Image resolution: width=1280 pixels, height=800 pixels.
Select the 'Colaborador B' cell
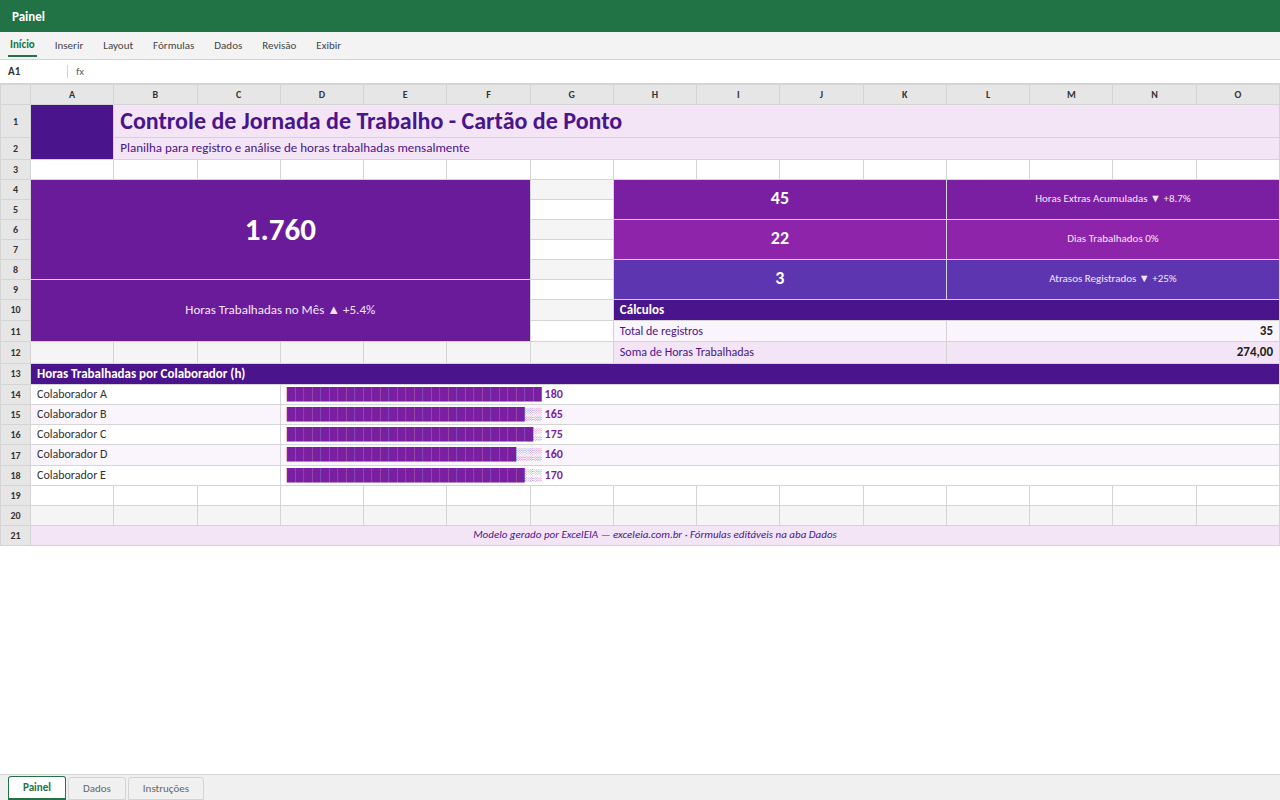(156, 414)
